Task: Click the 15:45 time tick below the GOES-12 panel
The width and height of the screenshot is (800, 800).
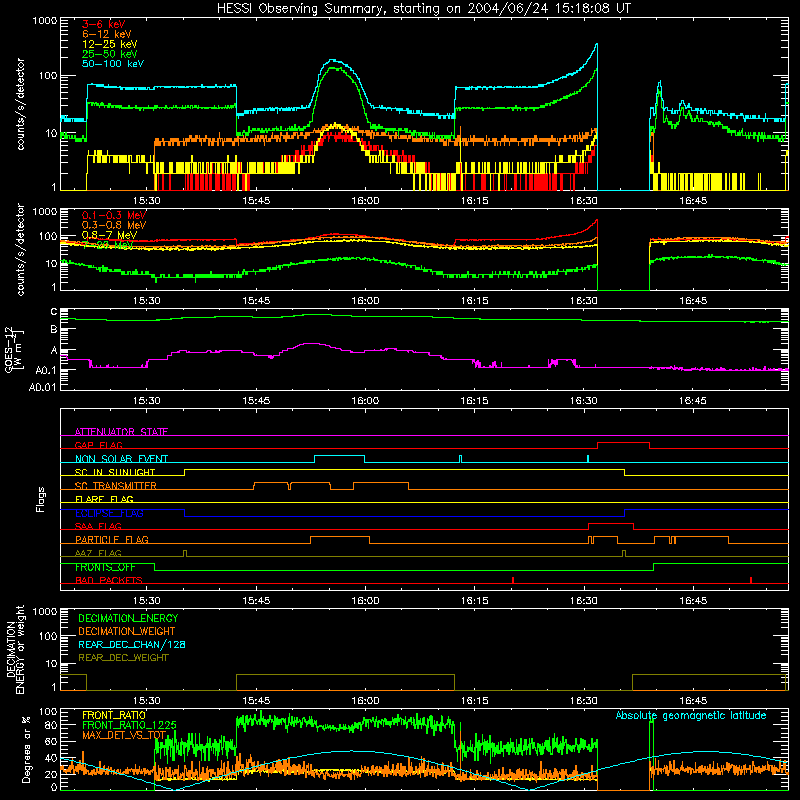Action: coord(256,401)
